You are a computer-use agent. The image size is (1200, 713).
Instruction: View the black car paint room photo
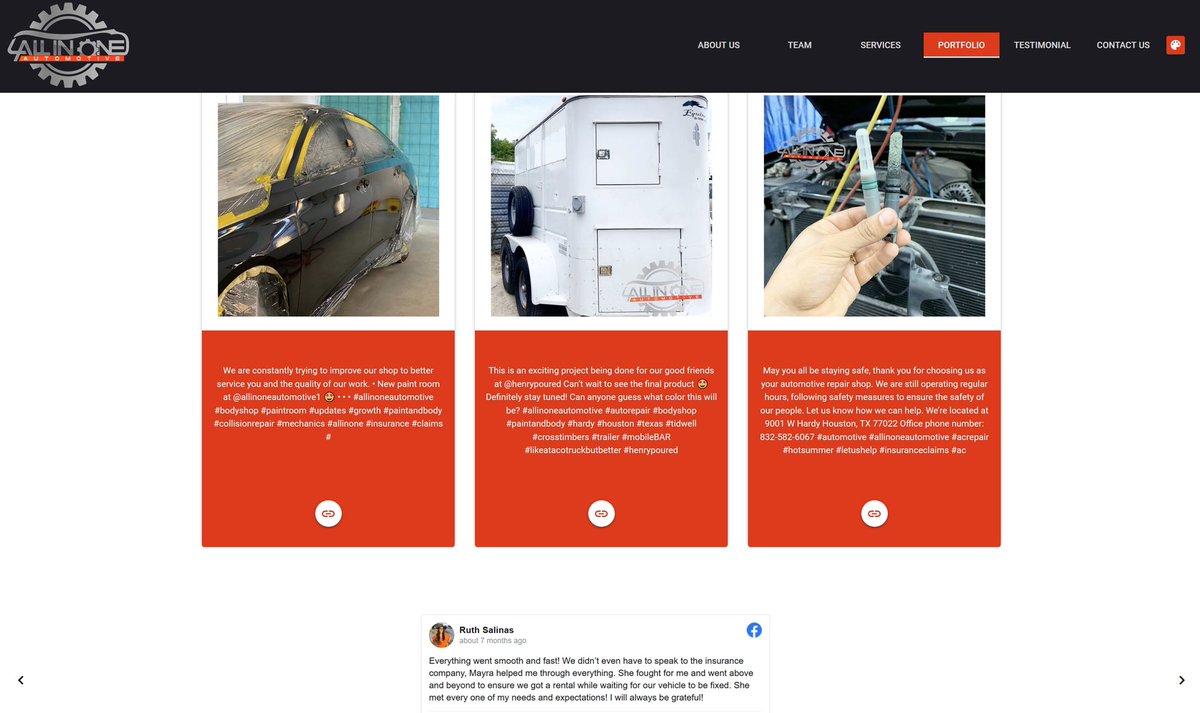(328, 206)
